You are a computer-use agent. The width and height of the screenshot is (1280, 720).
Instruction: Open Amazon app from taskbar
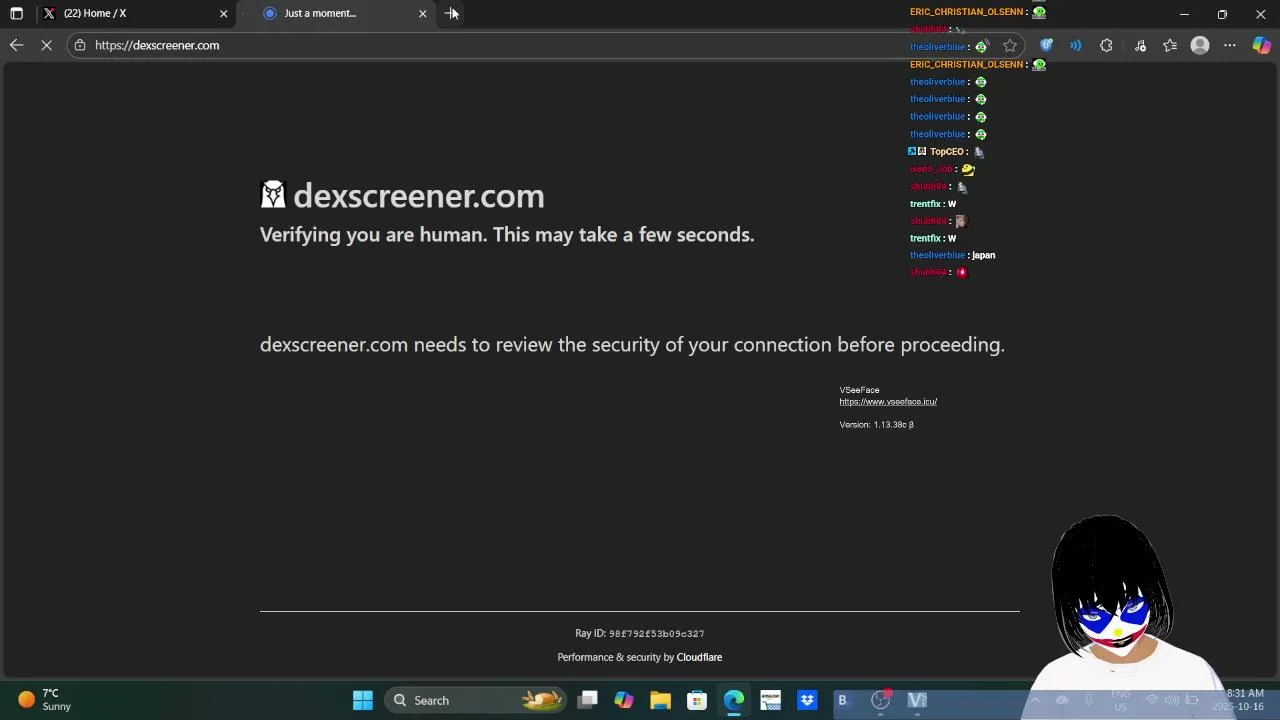pos(770,700)
